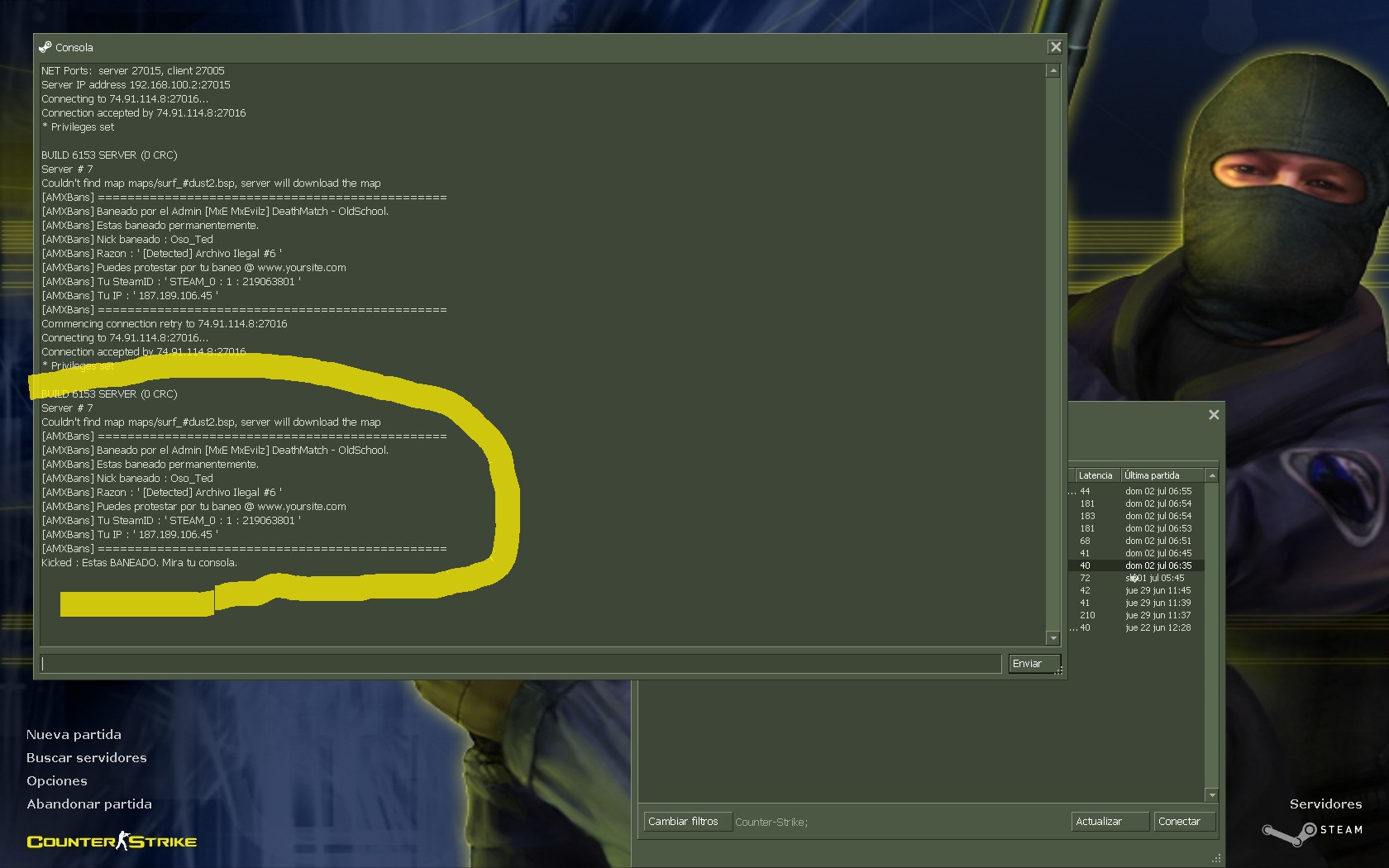
Task: Select server row dom 02 jul 06:54 latency 181
Action: pyautogui.click(x=1137, y=503)
